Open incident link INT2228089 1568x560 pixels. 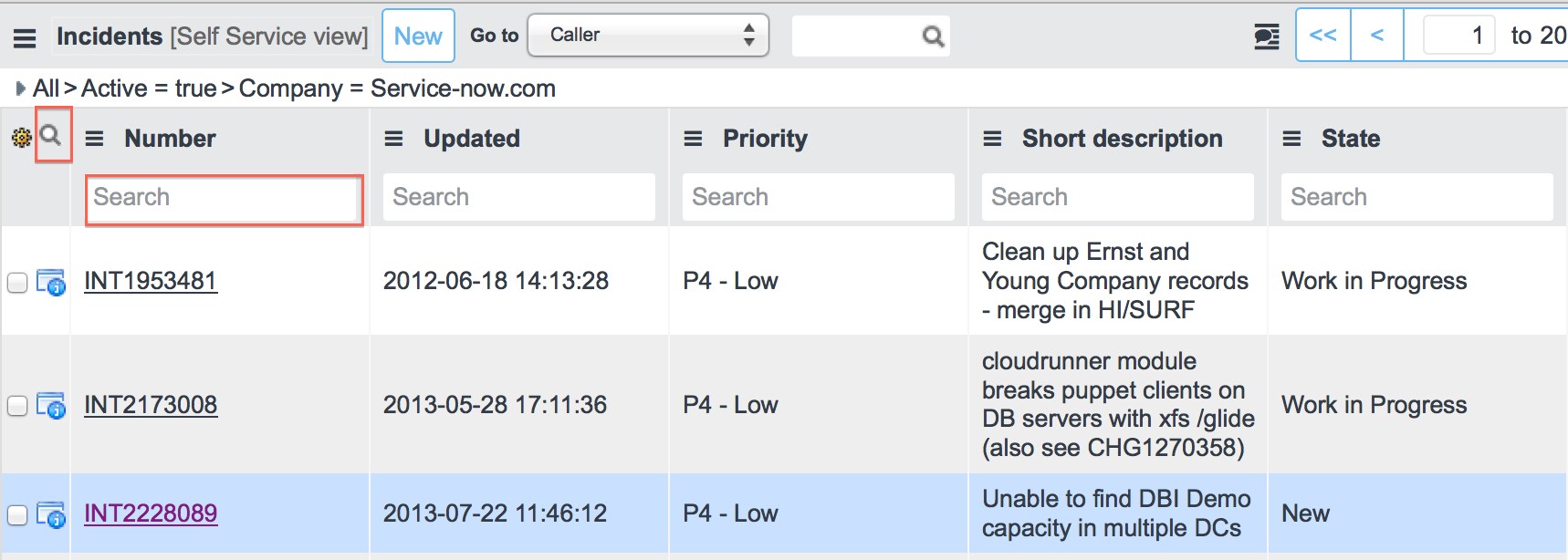(x=151, y=513)
